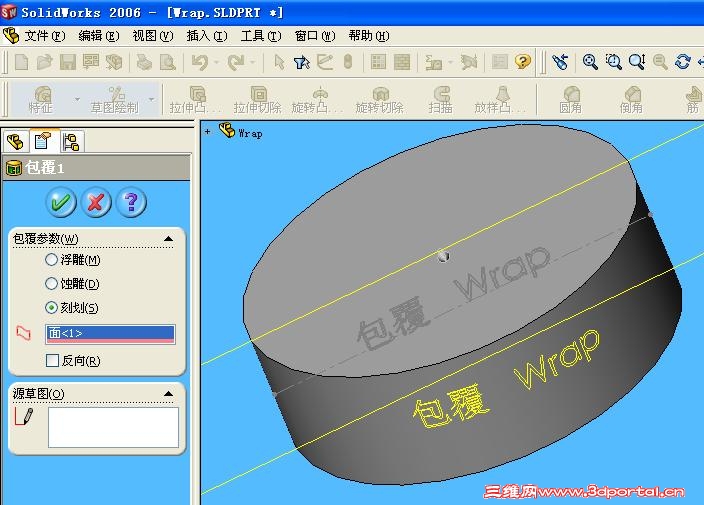The width and height of the screenshot is (704, 505).
Task: Open the dropdown arrow next to 特征
Action: point(77,99)
